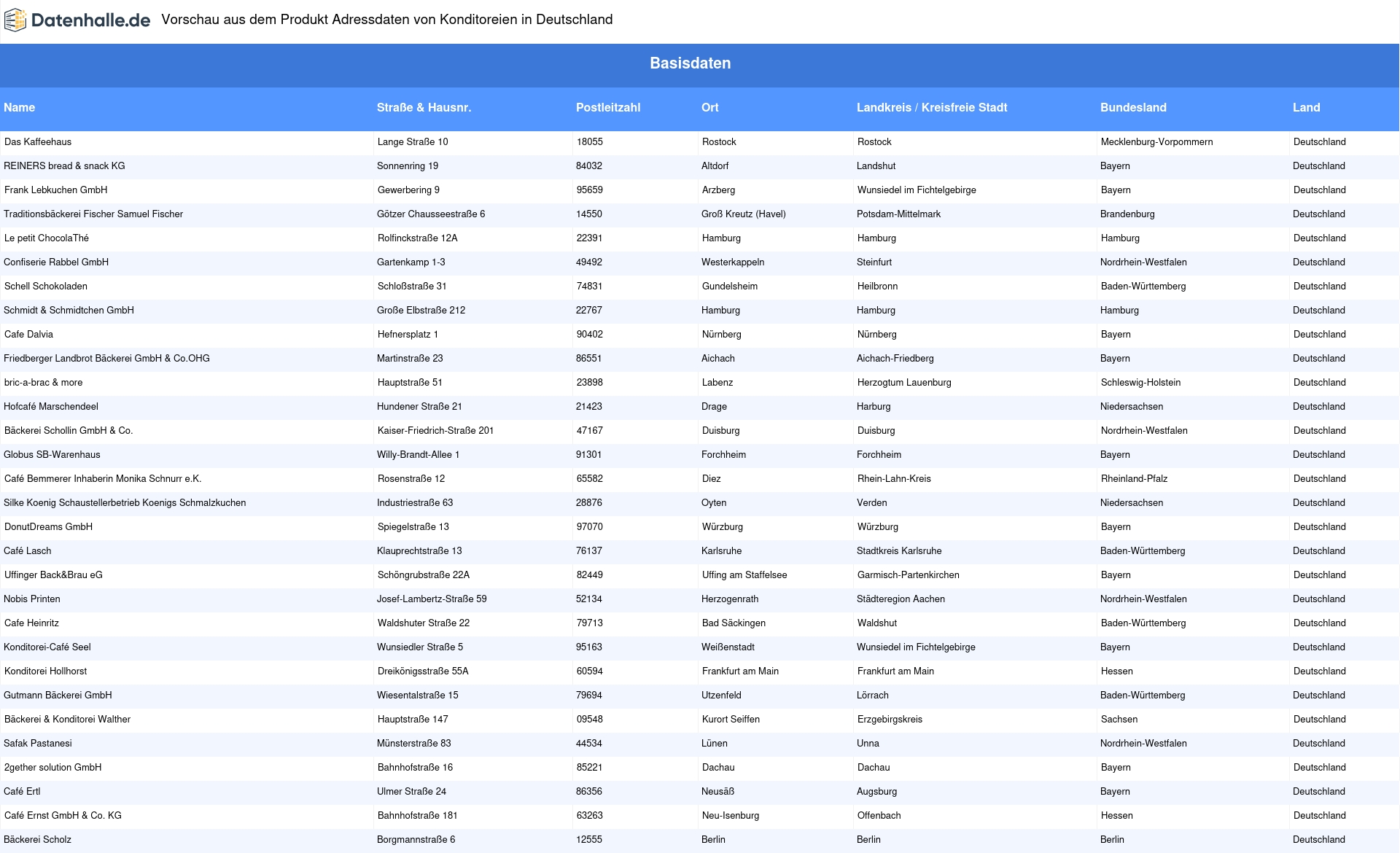1400x853 pixels.
Task: Select the Nobis Printen cell
Action: (32, 599)
